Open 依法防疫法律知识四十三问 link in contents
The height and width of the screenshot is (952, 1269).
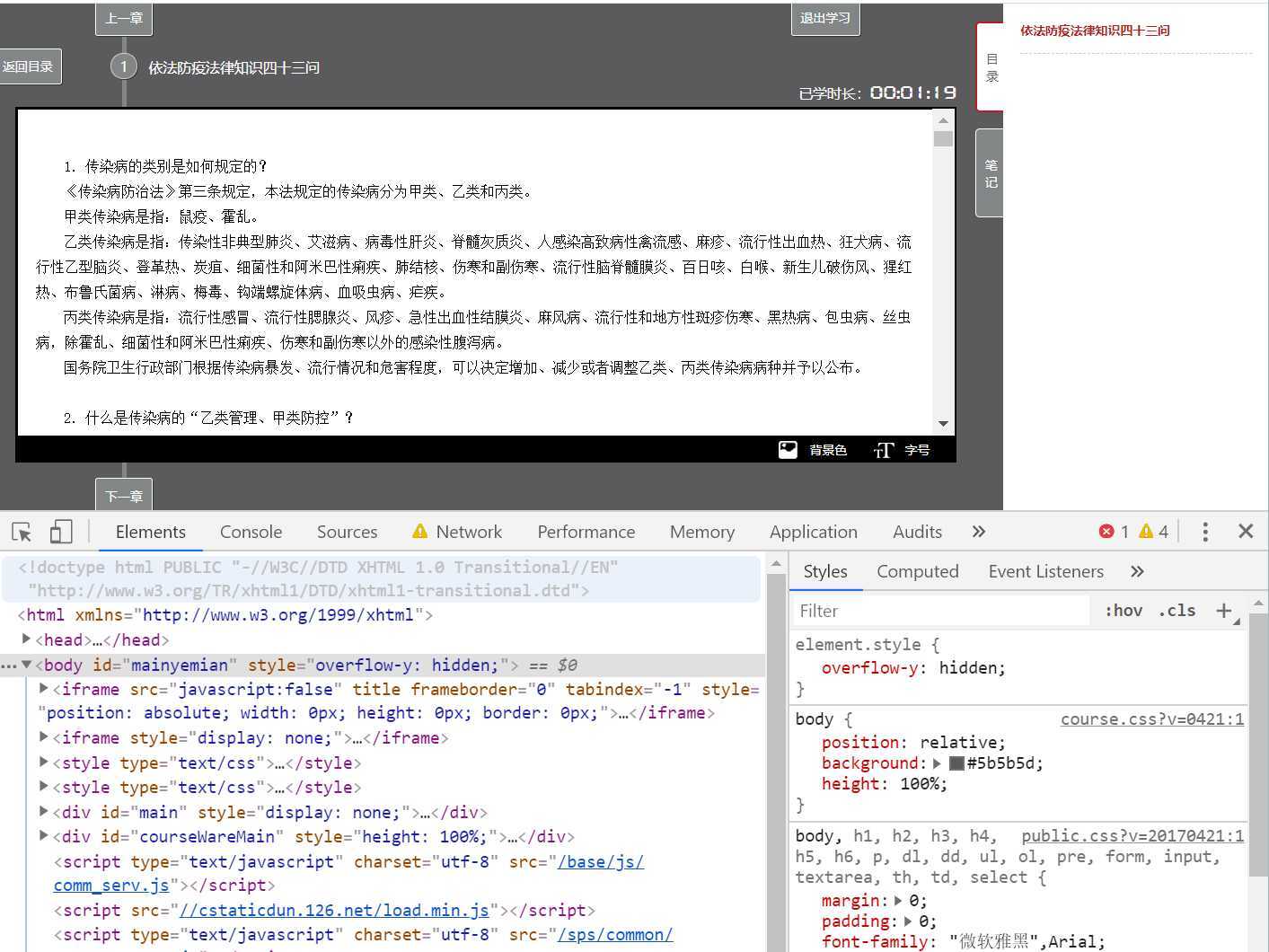tap(1095, 31)
